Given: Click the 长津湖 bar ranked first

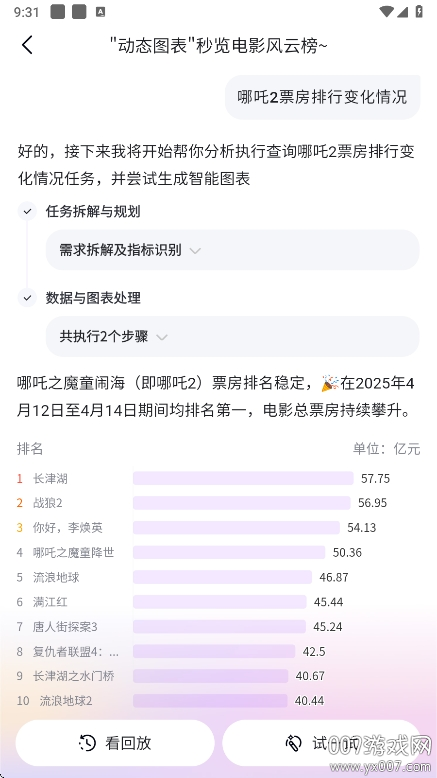Looking at the screenshot, I should (x=243, y=478).
